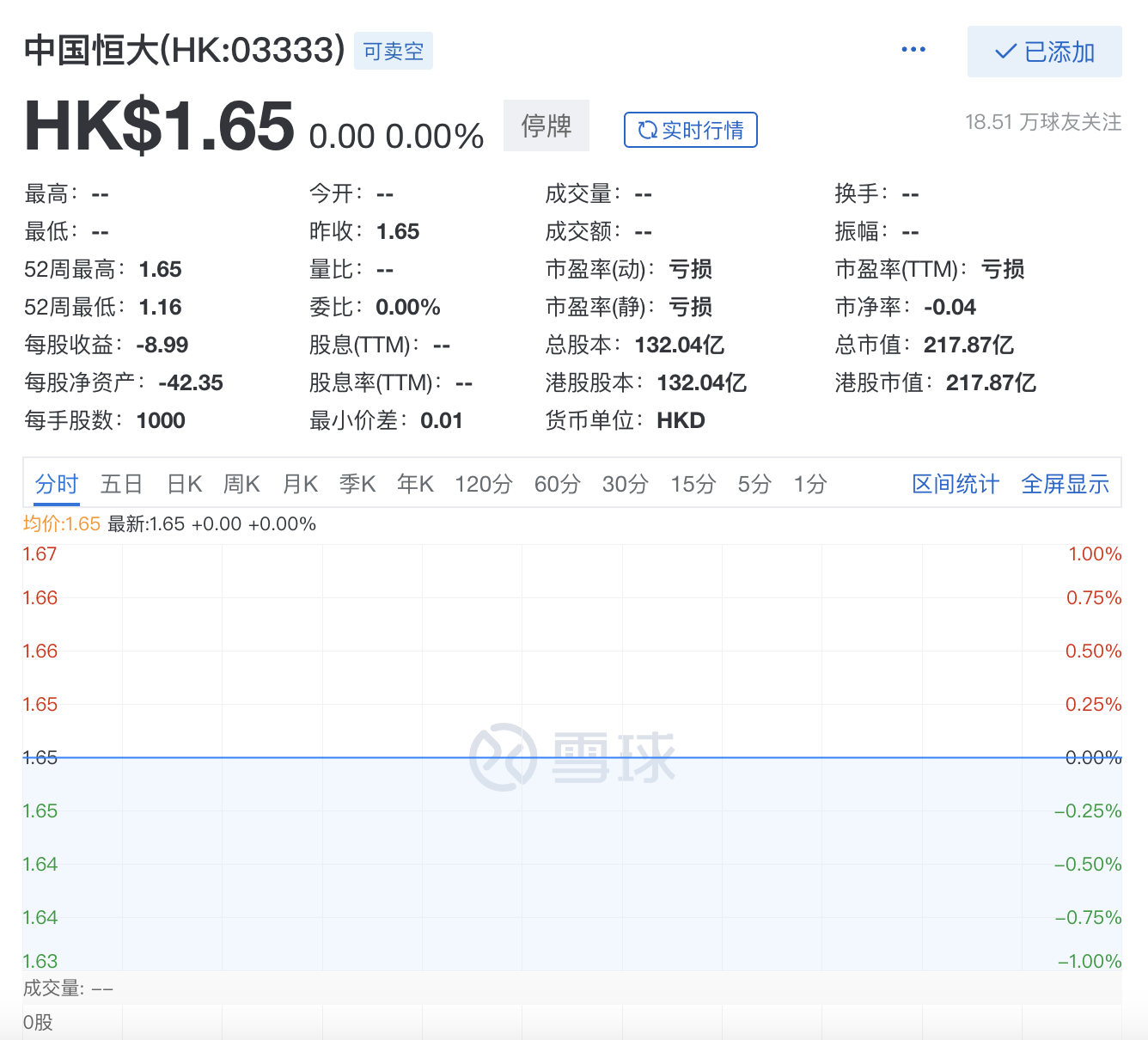Image resolution: width=1148 pixels, height=1040 pixels.
Task: Click the 均价:1.65 label above chart
Action: pyautogui.click(x=62, y=523)
